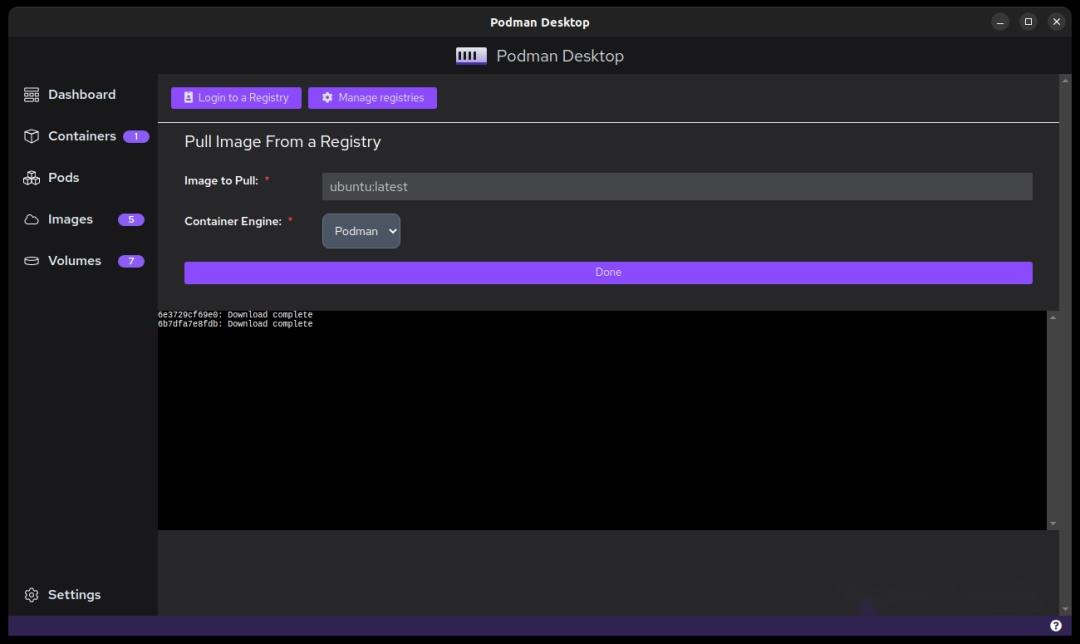1080x644 pixels.
Task: Open the Images section via its cloud icon
Action: [31, 219]
